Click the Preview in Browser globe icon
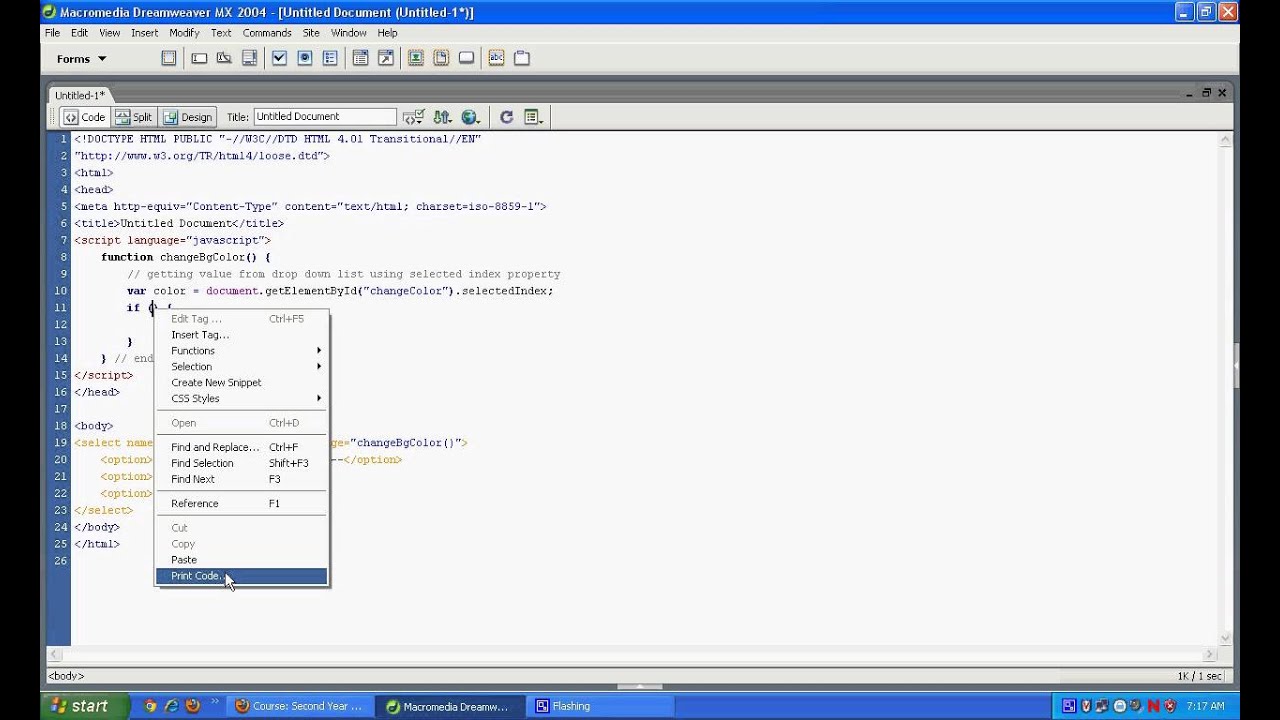The height and width of the screenshot is (720, 1280). click(470, 117)
